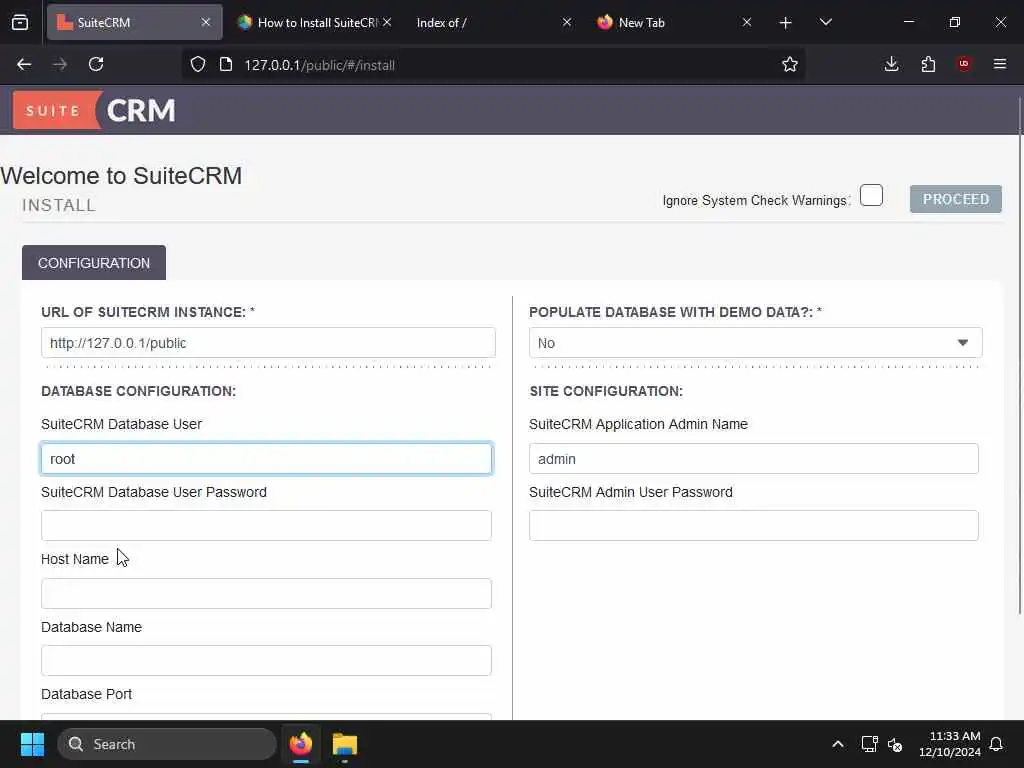1024x768 pixels.
Task: Click the Database Port label
Action: point(86,694)
